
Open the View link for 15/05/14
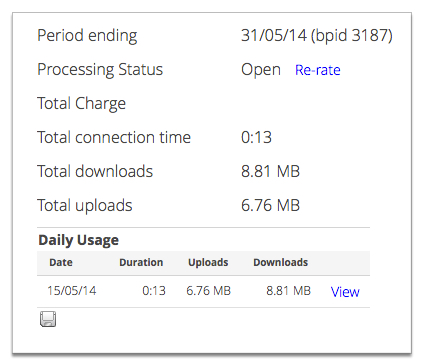[345, 292]
